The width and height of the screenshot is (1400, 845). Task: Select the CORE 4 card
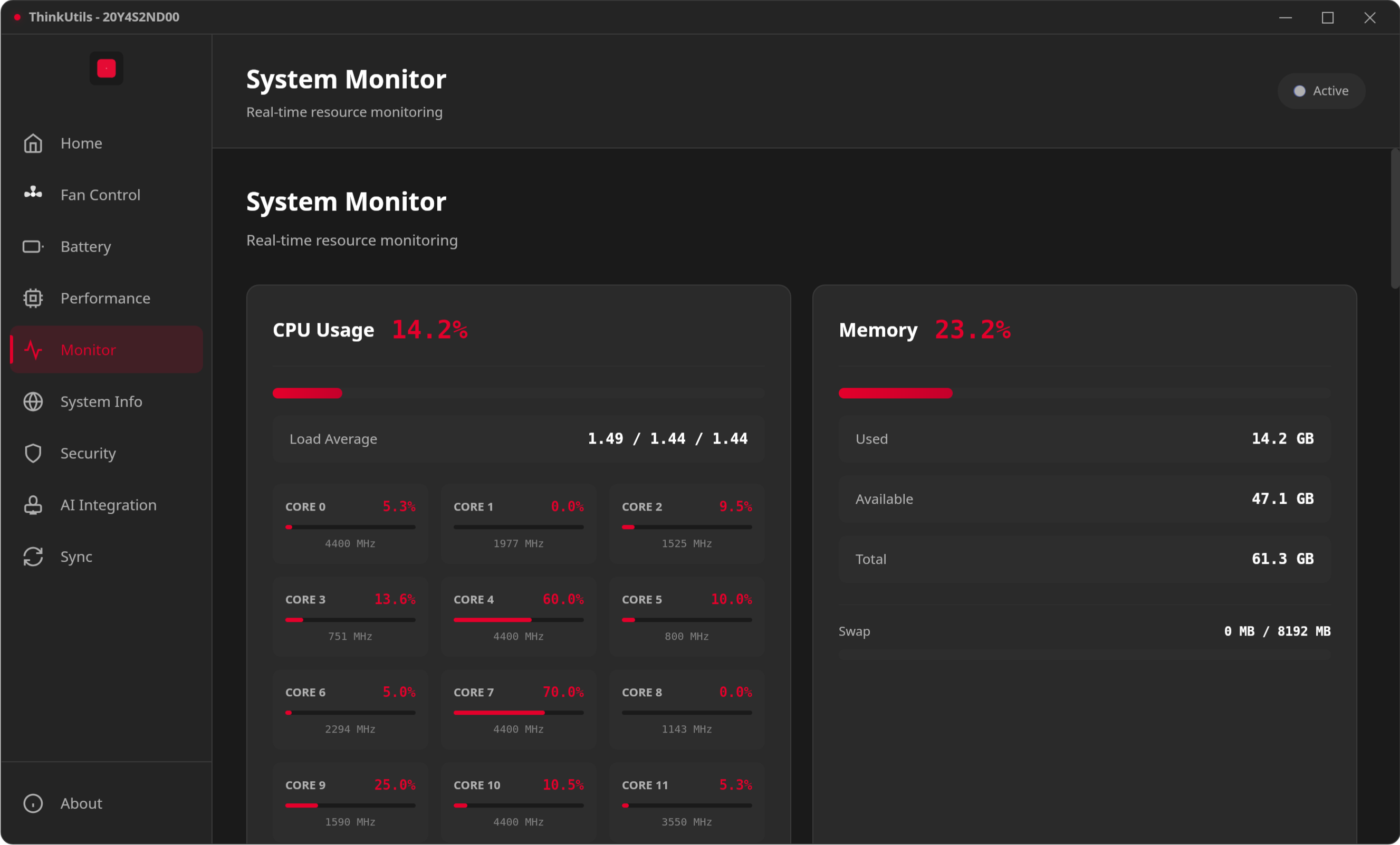pyautogui.click(x=517, y=617)
